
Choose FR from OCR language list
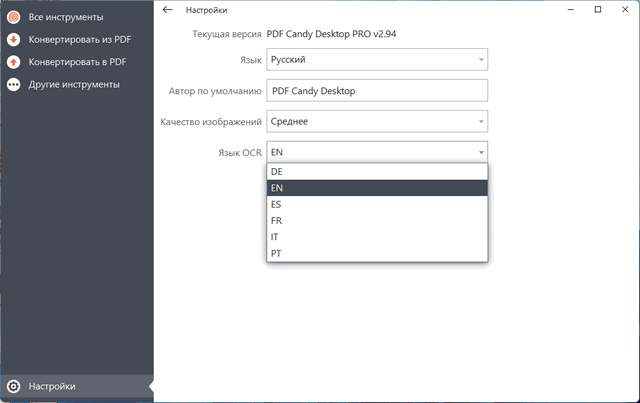click(x=377, y=220)
